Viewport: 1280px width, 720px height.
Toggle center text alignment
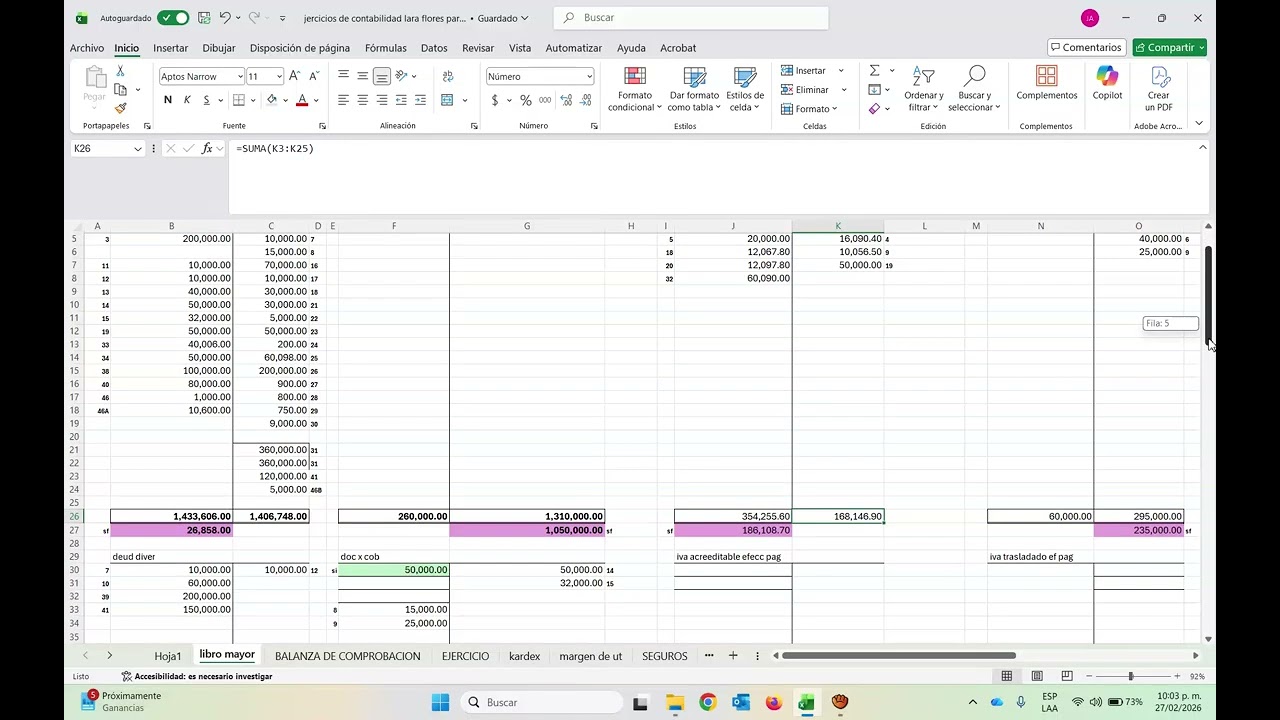click(362, 100)
